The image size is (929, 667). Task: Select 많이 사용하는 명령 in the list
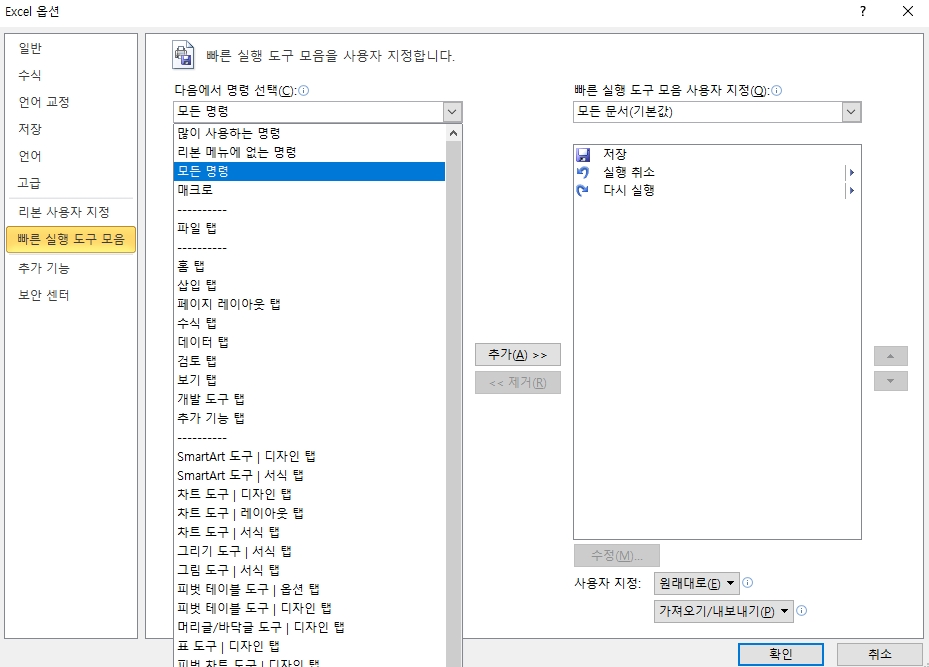tap(309, 133)
